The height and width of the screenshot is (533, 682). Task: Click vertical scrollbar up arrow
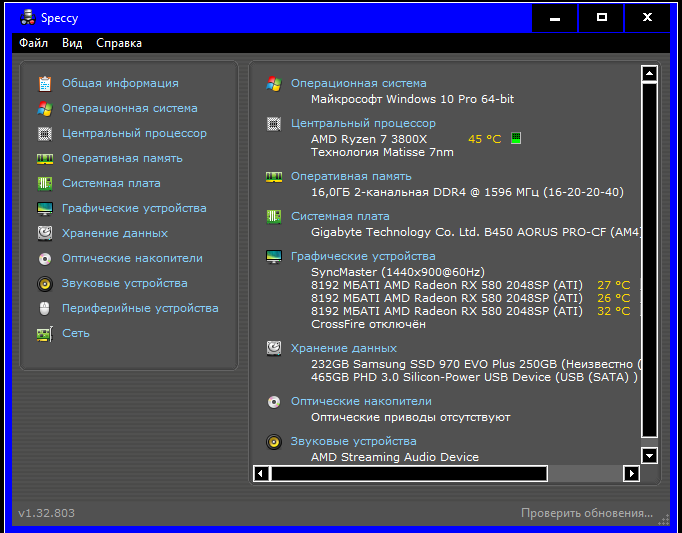pos(649,74)
